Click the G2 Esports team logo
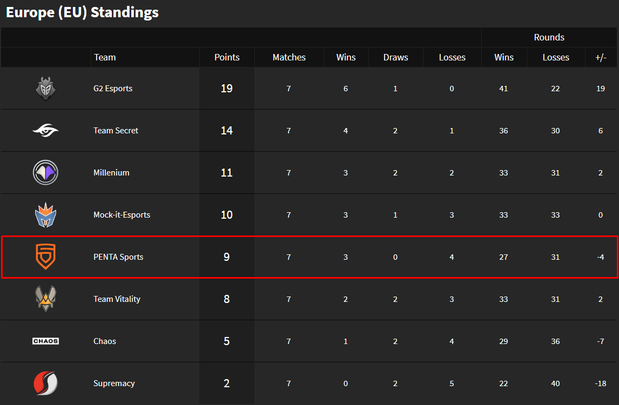Image resolution: width=619 pixels, height=405 pixels. pos(45,88)
